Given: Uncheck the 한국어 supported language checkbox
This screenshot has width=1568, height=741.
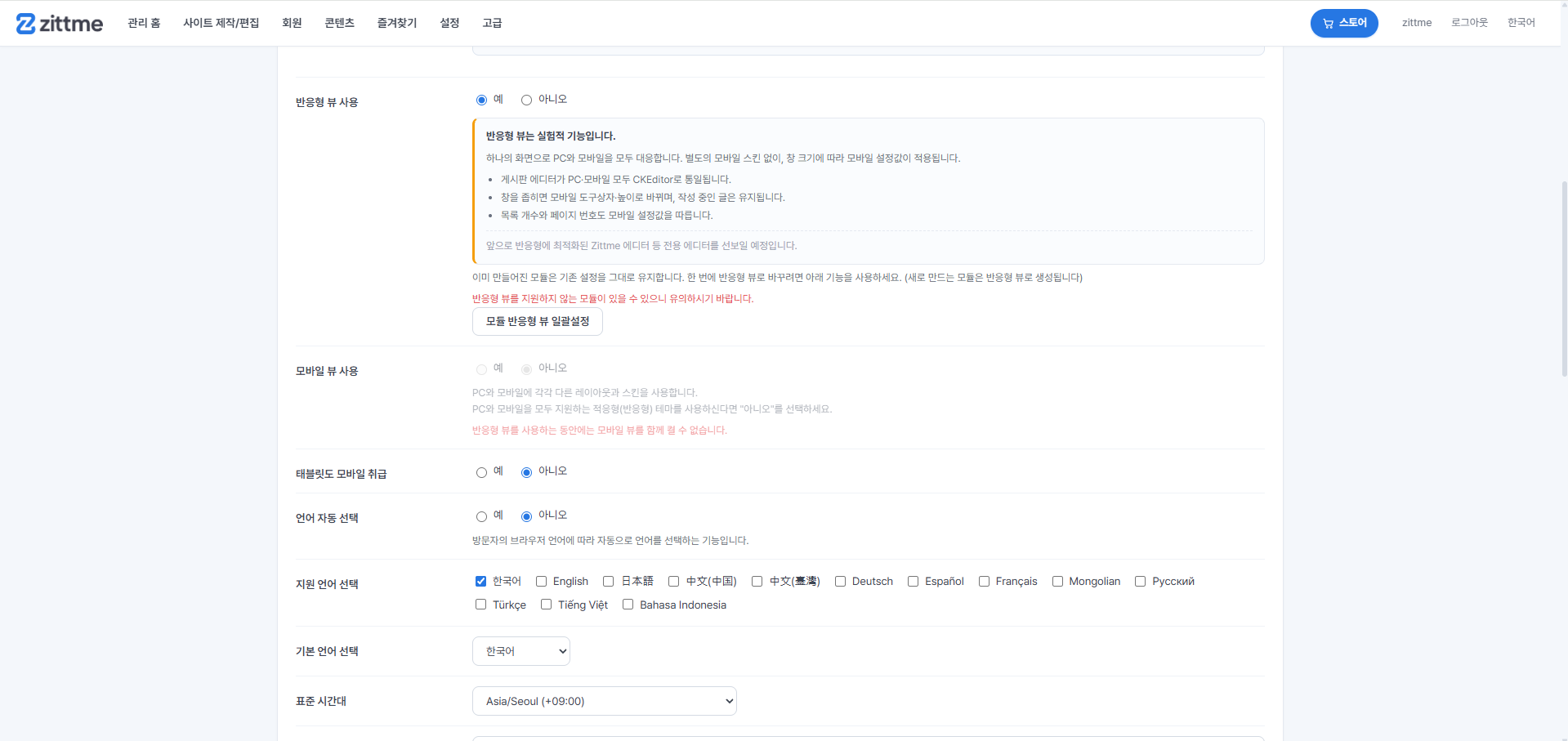Looking at the screenshot, I should 480,581.
